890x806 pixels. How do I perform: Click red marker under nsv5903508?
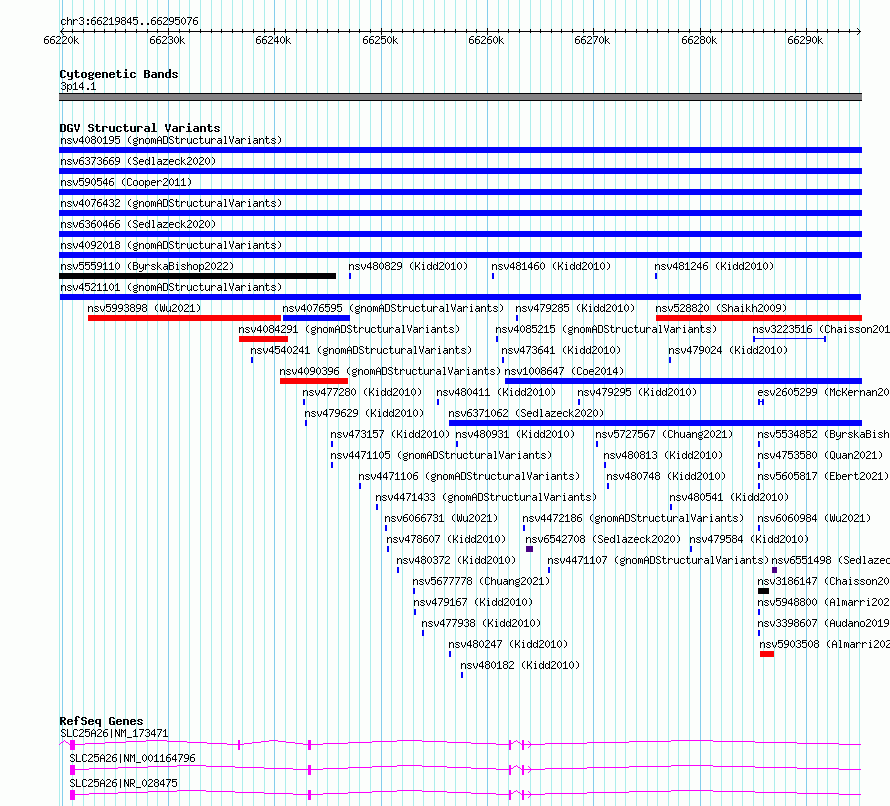click(x=767, y=654)
